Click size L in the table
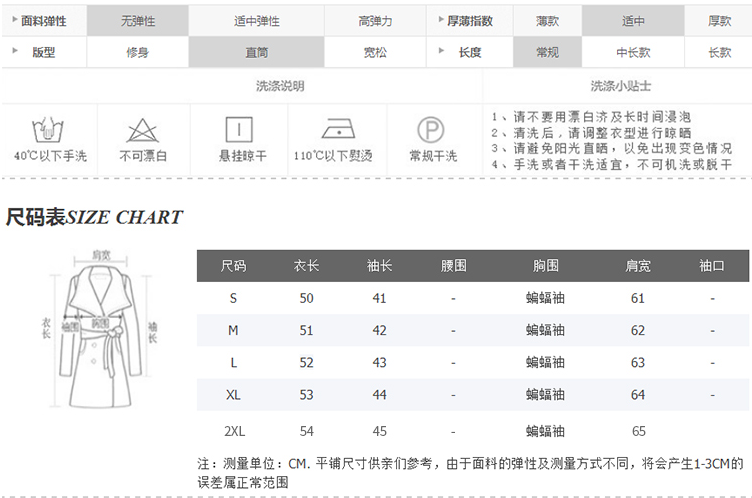This screenshot has height=498, width=752. tap(234, 363)
